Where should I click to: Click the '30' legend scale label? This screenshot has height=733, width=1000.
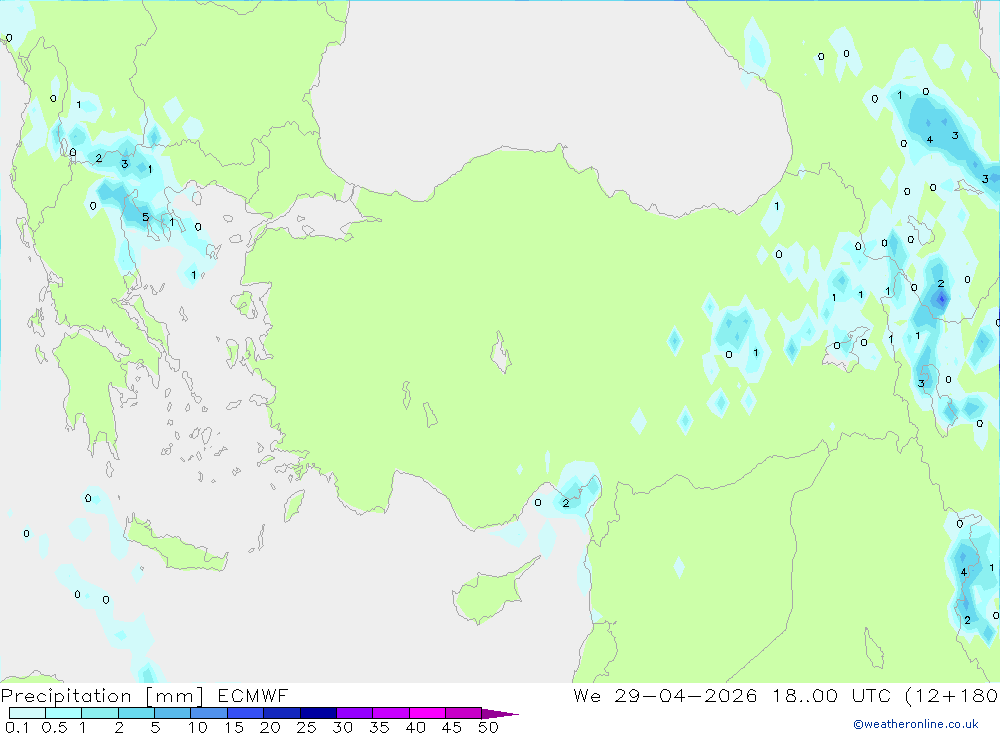click(x=342, y=727)
